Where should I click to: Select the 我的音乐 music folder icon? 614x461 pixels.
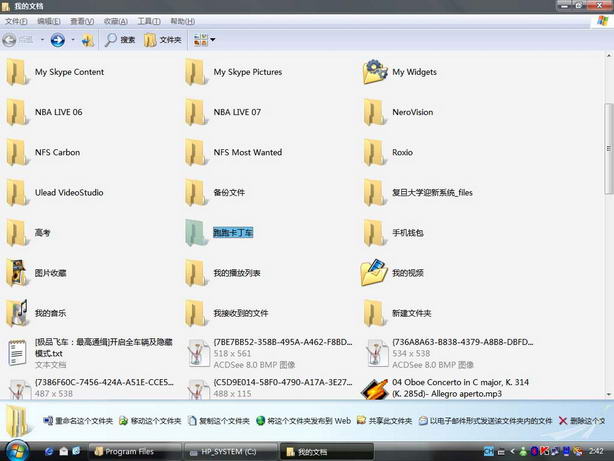point(18,312)
